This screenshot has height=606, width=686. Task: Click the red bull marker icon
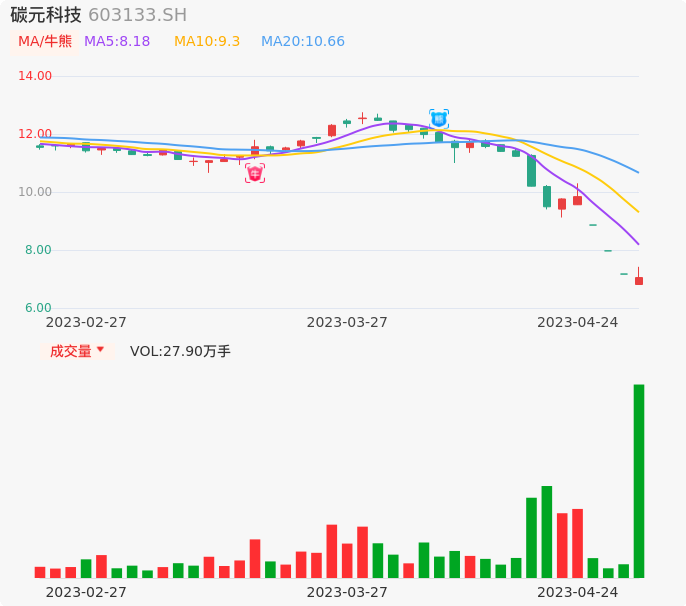coord(255,173)
